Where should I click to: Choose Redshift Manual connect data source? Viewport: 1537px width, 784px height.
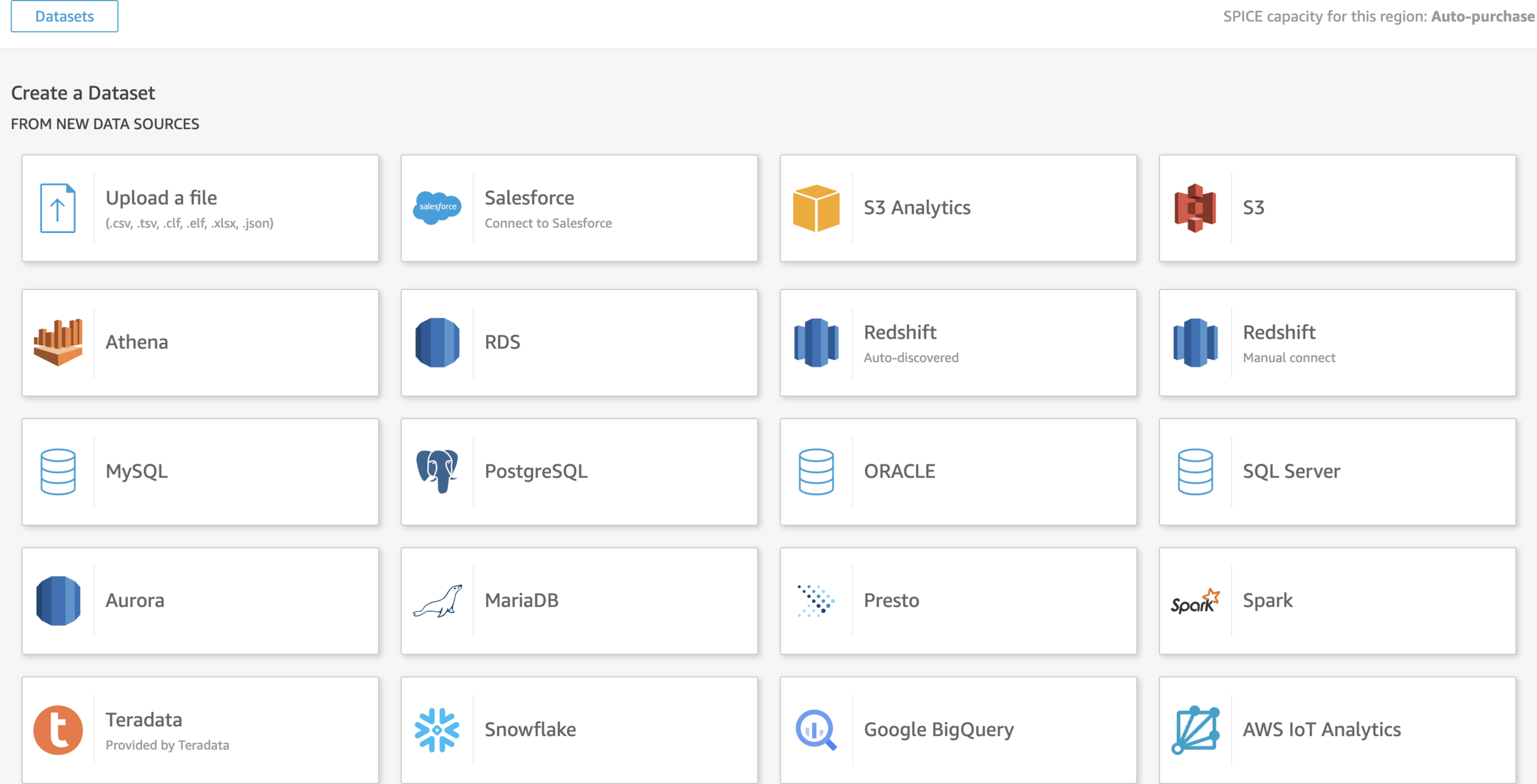pos(1337,343)
